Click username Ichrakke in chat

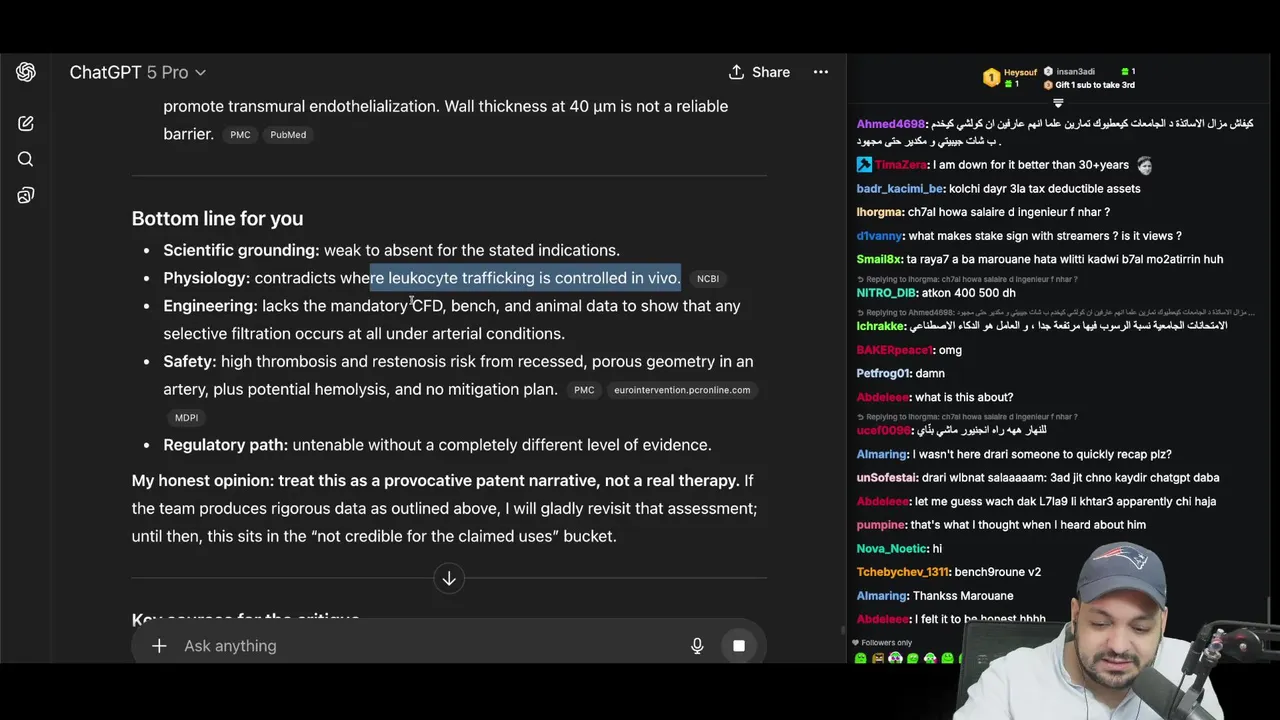(882, 326)
